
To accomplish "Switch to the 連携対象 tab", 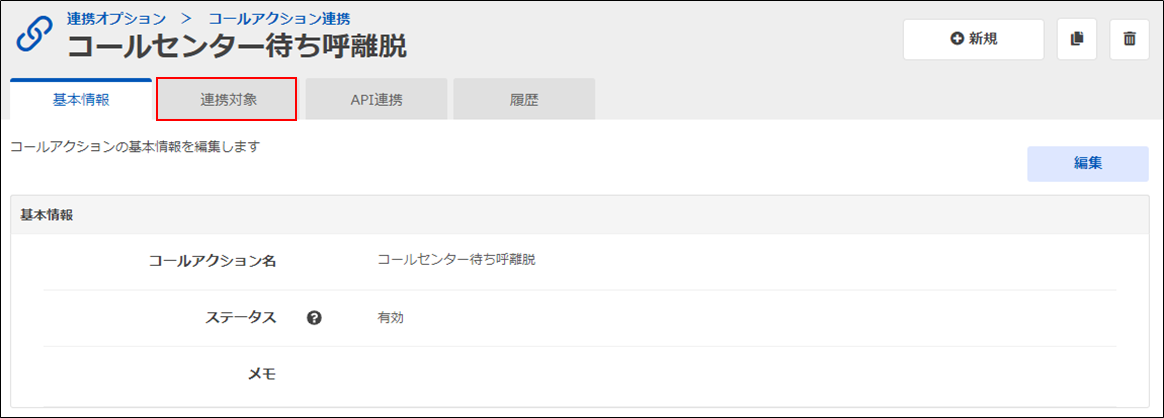I will coord(227,100).
